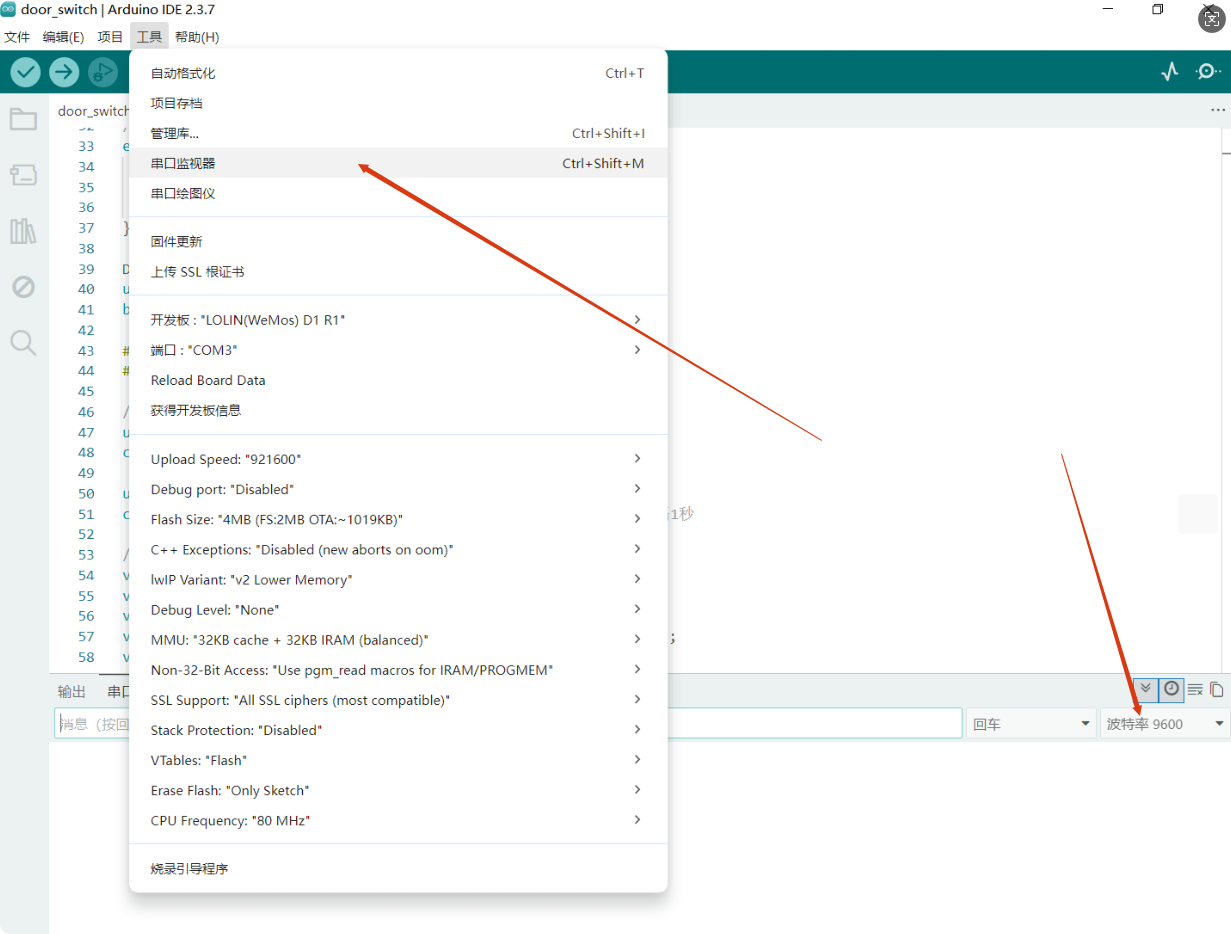Open Serial Plotter waveform icon in toolbar
Viewport: 1231px width, 934px height.
coord(1169,71)
